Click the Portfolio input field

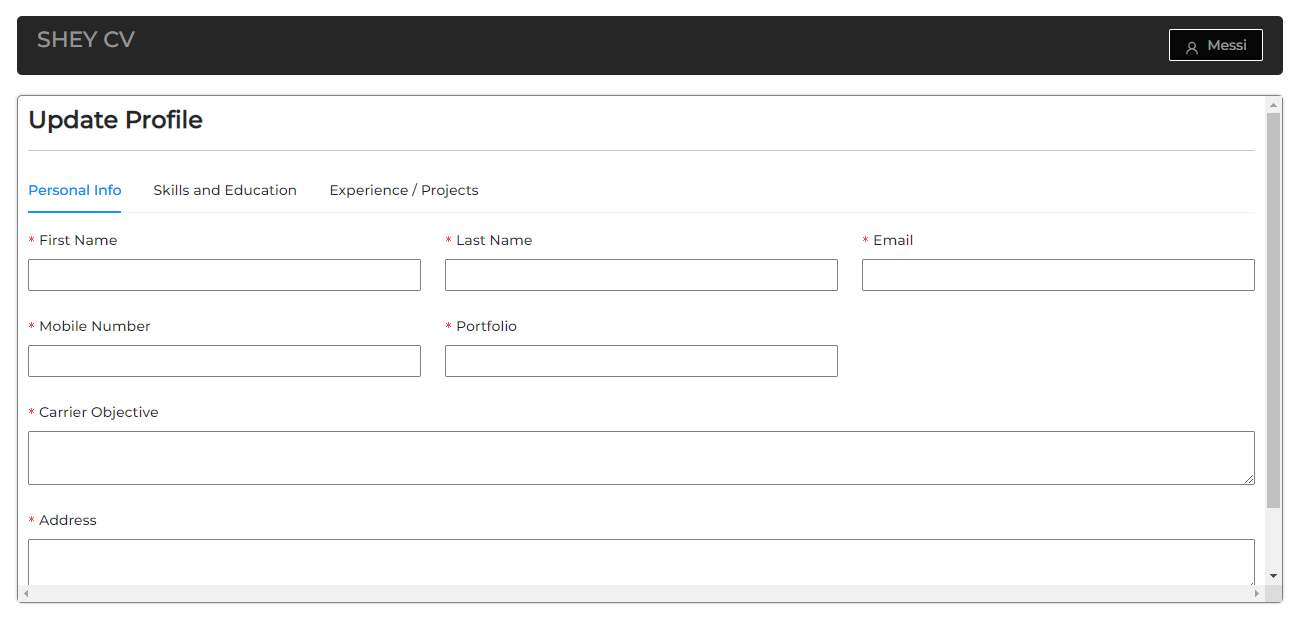point(641,361)
